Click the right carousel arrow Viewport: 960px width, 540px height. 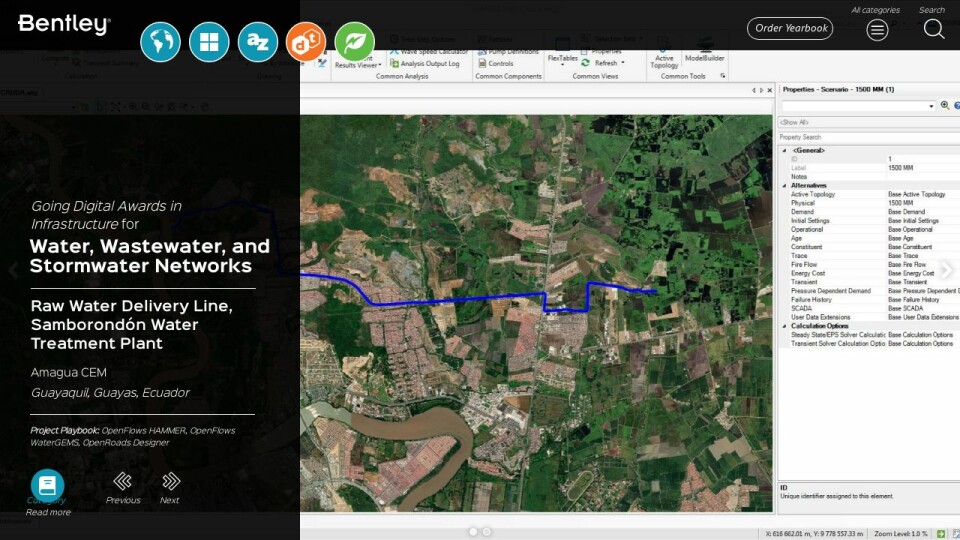(x=946, y=270)
